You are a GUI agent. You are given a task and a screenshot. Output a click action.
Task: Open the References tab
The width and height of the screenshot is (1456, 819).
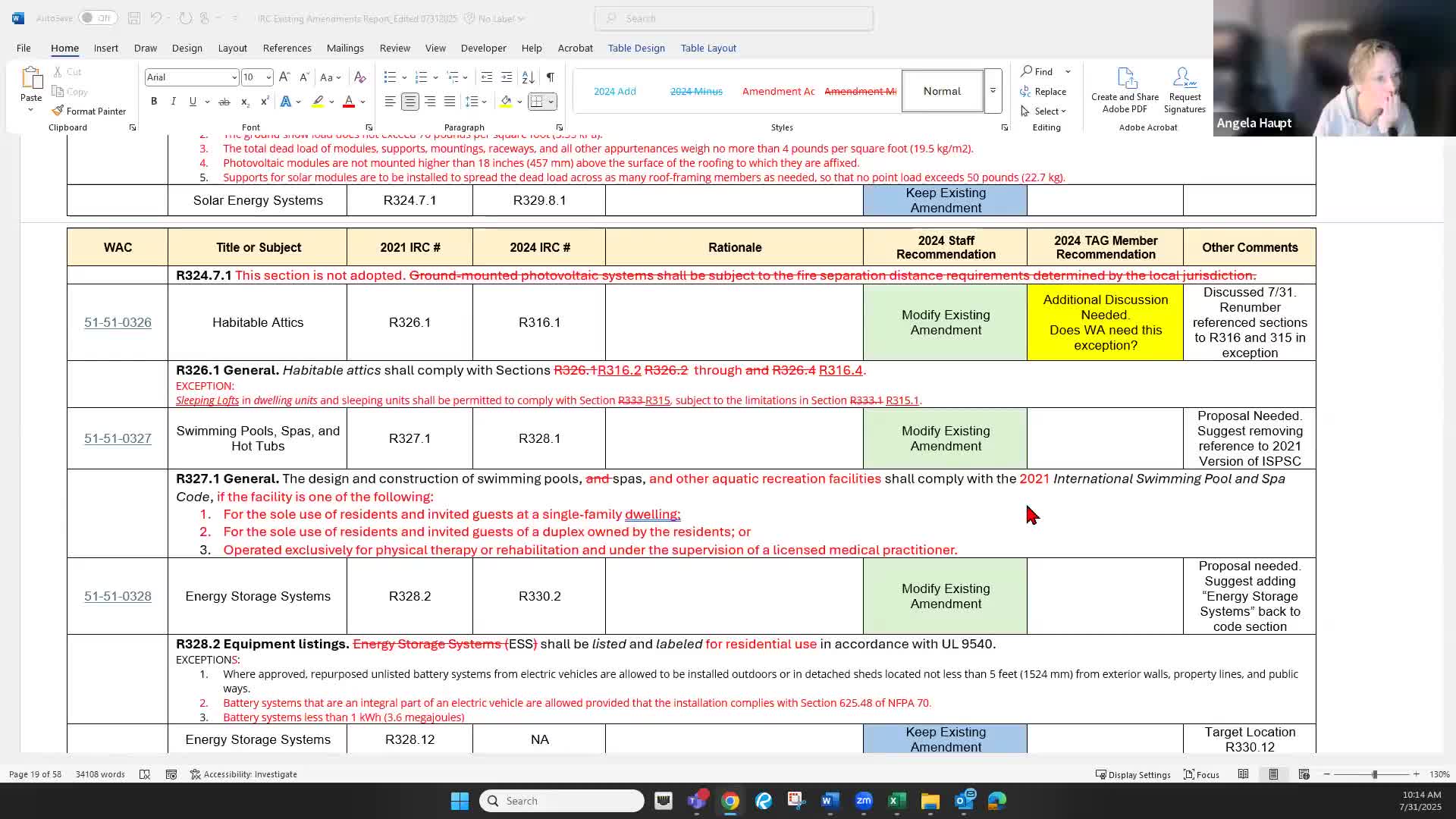coord(287,48)
